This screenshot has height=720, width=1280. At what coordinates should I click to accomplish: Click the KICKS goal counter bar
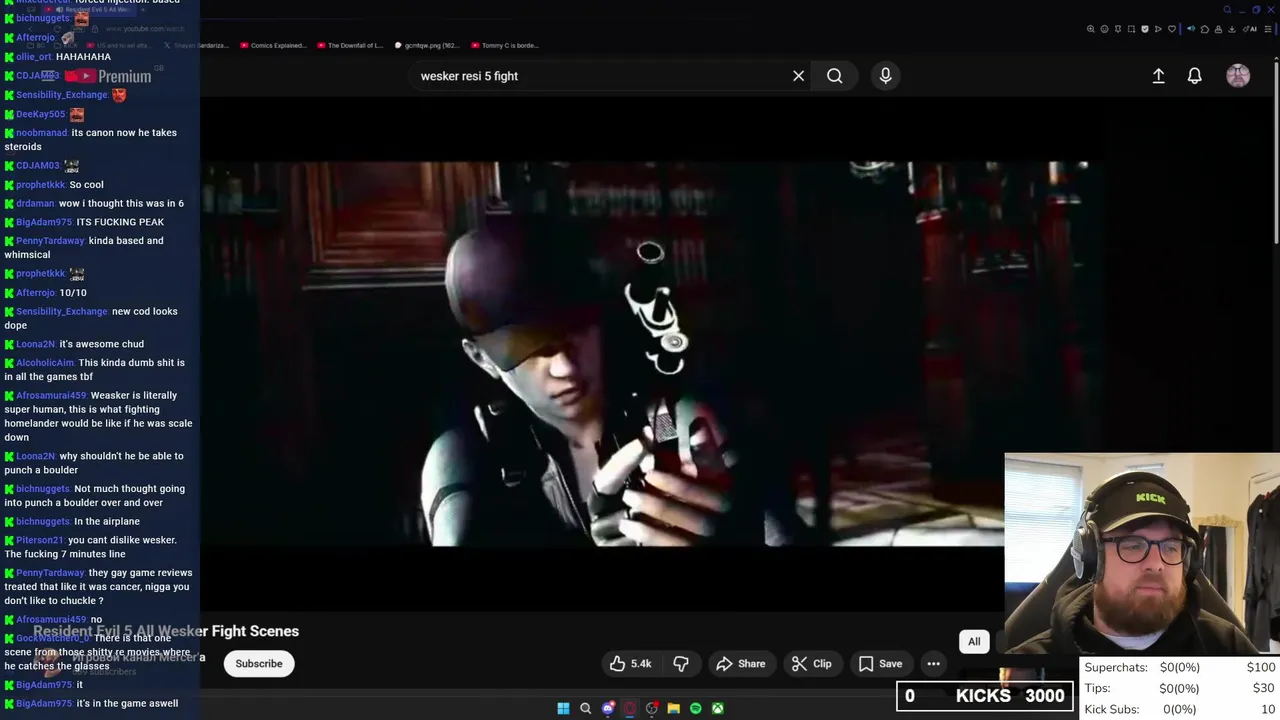click(985, 696)
